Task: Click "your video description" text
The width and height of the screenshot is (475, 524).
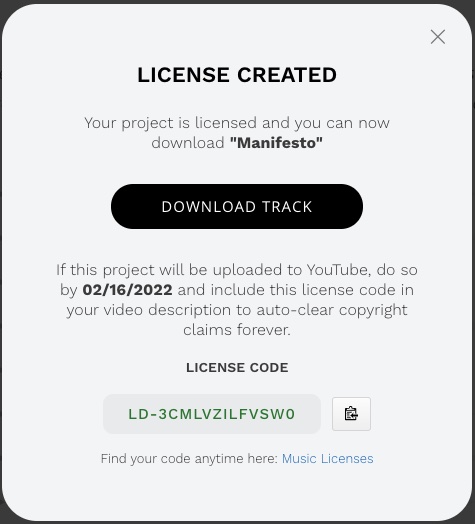Action: coord(149,310)
